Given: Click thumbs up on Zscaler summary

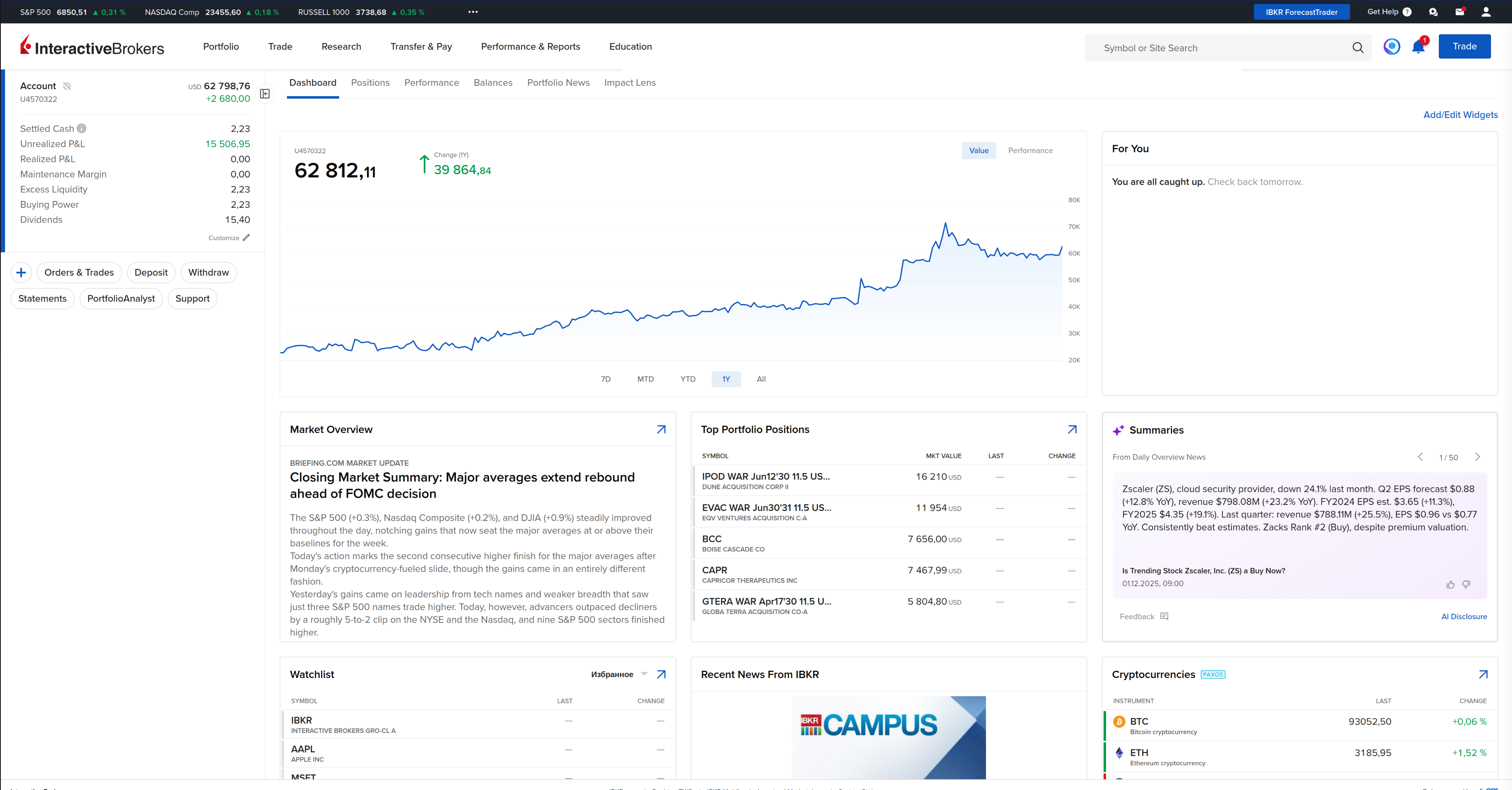Looking at the screenshot, I should point(1451,585).
